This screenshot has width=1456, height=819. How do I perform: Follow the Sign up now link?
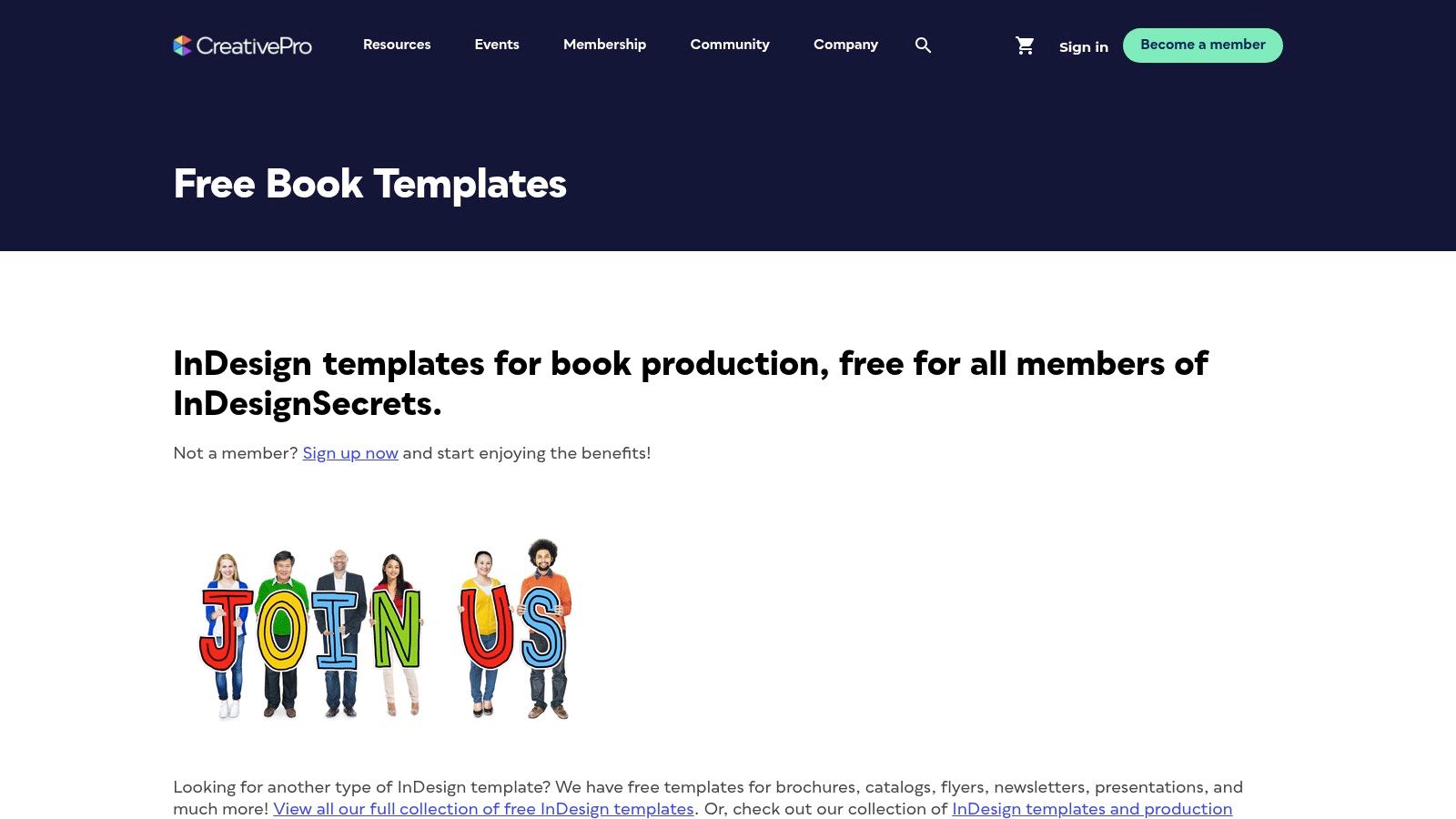(350, 453)
